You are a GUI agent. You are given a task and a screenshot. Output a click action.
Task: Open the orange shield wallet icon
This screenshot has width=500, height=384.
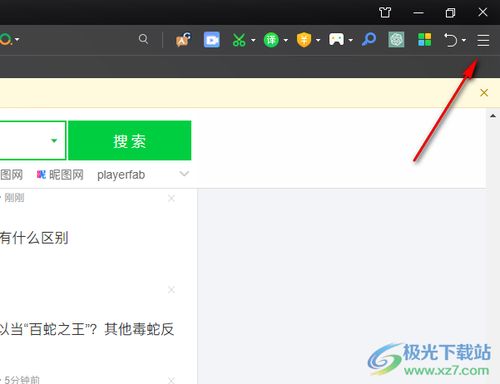pyautogui.click(x=304, y=40)
